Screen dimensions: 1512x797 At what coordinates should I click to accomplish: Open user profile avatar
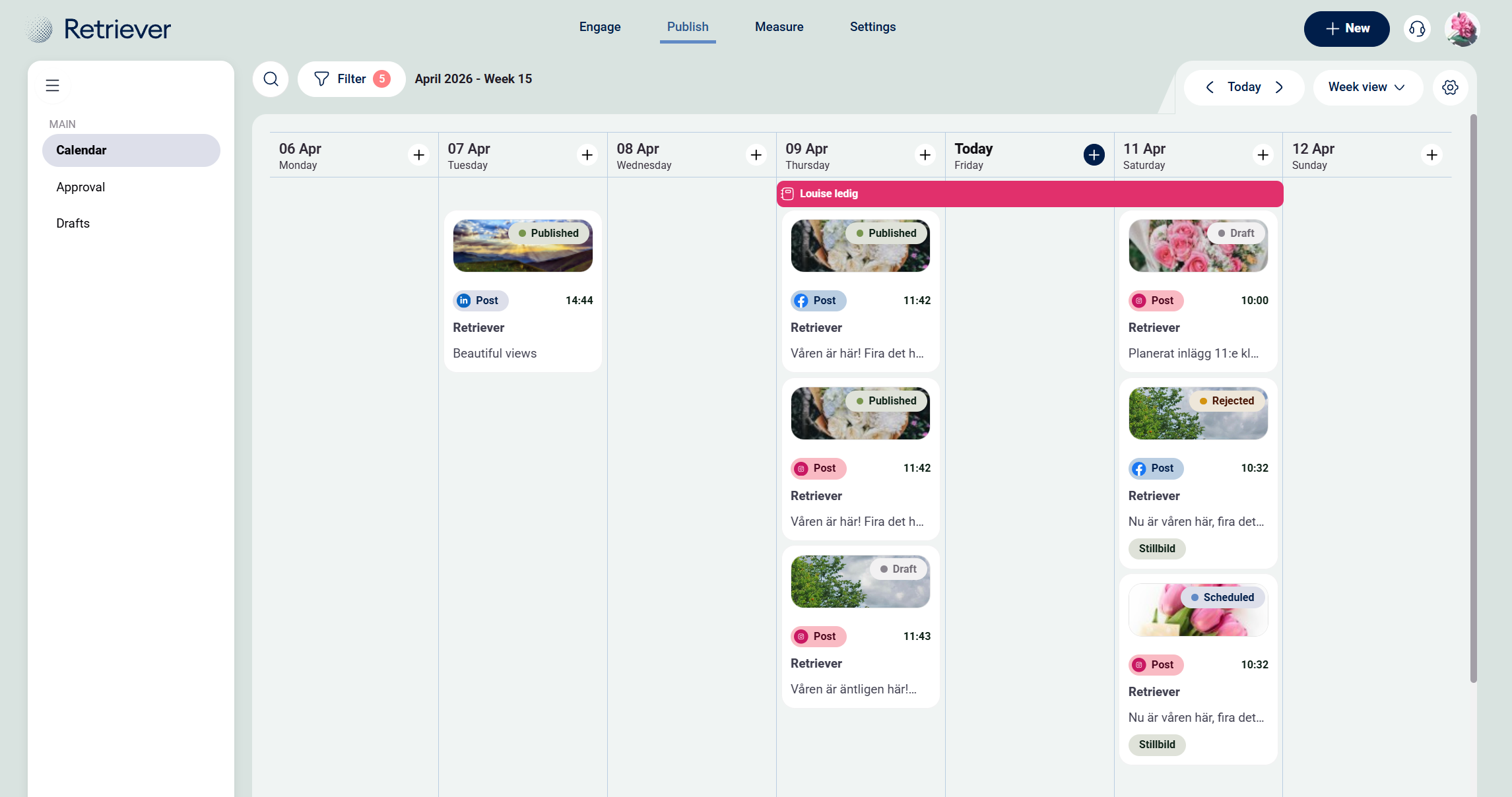click(1462, 29)
